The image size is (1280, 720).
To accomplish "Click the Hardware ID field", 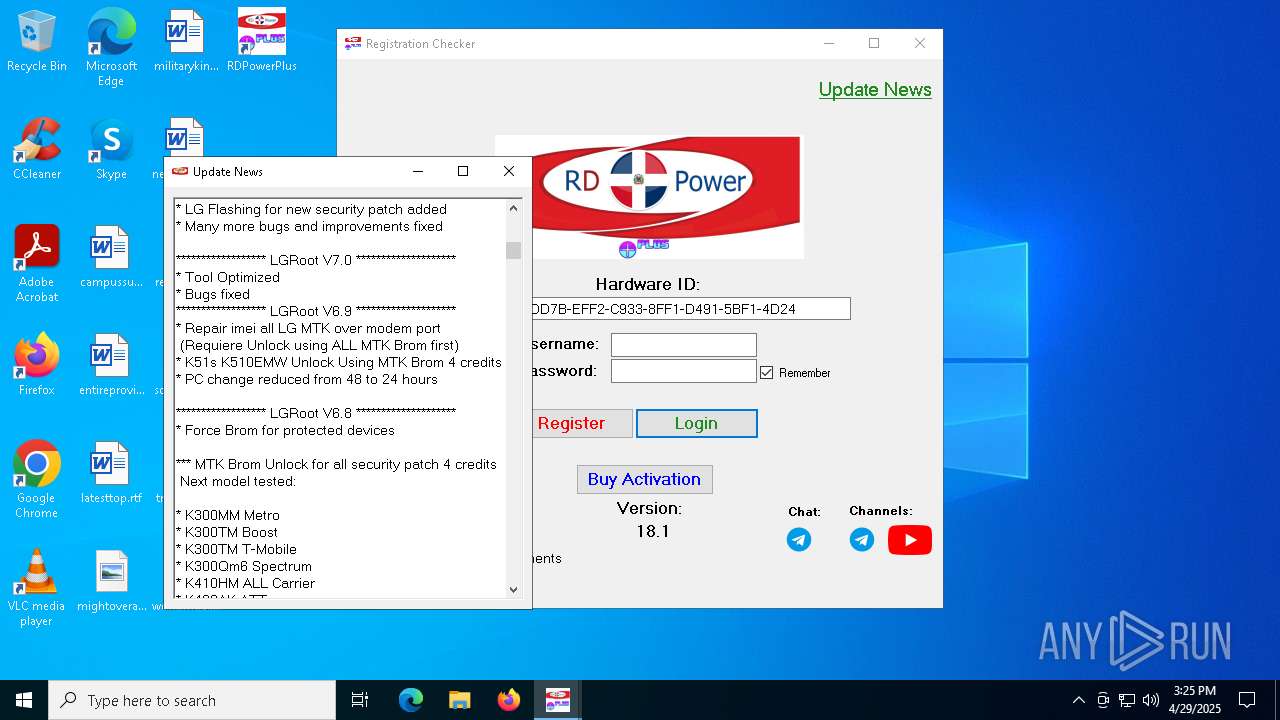I will [691, 309].
